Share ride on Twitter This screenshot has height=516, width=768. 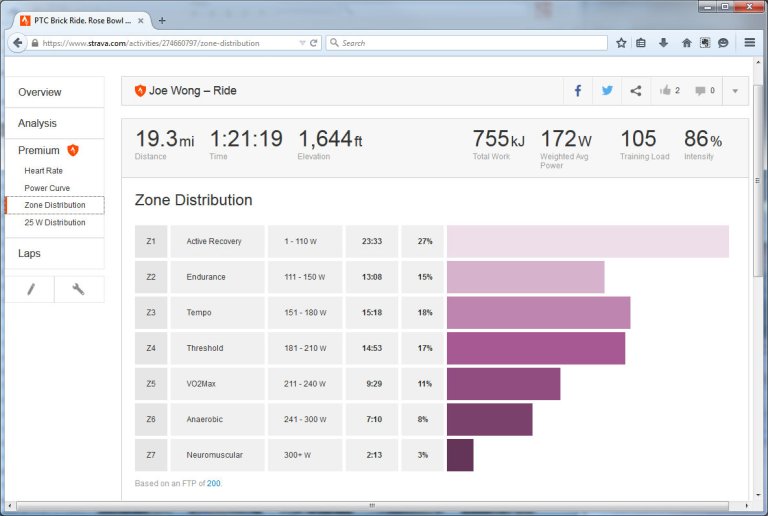click(607, 91)
